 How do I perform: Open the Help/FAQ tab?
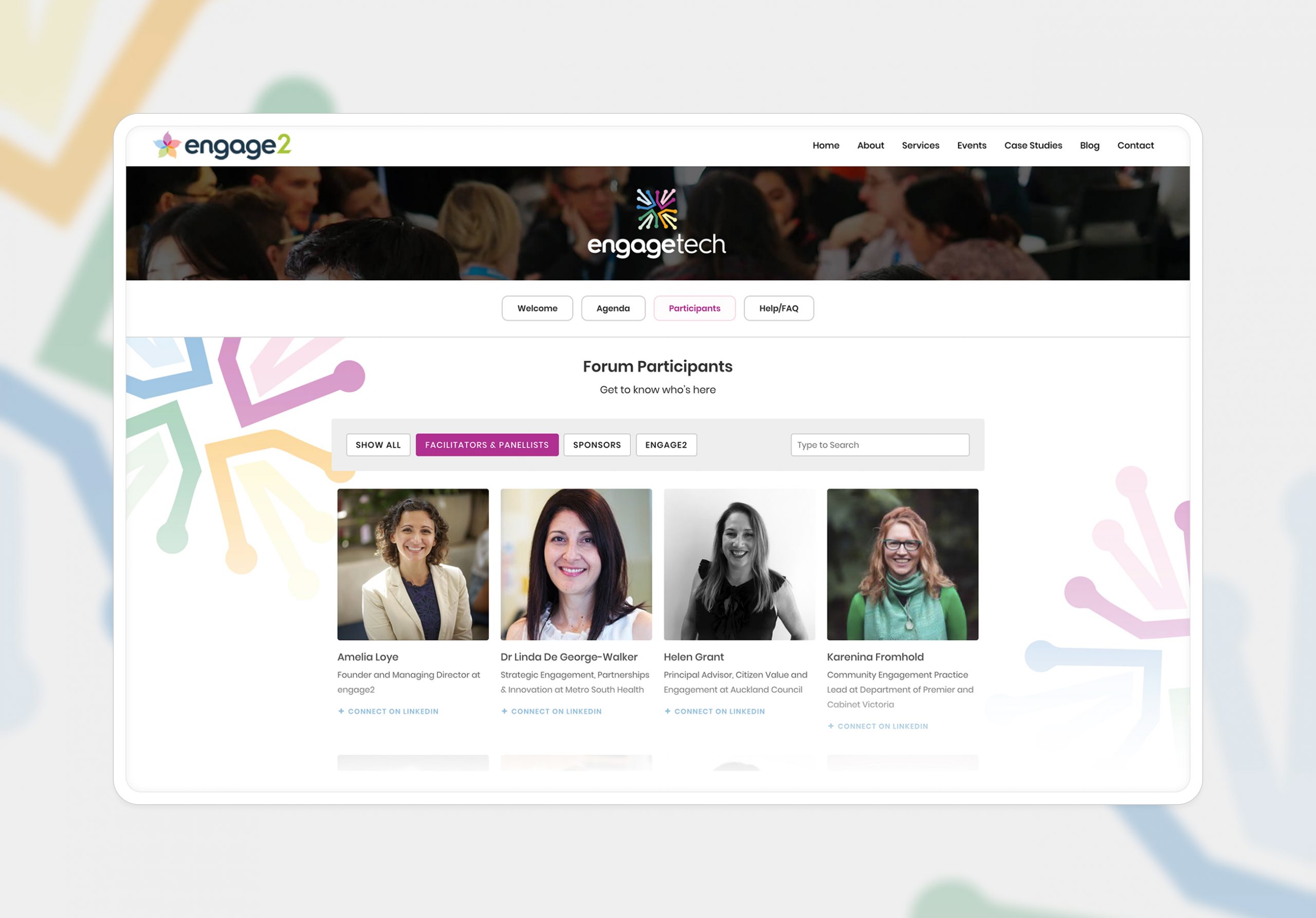tap(778, 309)
